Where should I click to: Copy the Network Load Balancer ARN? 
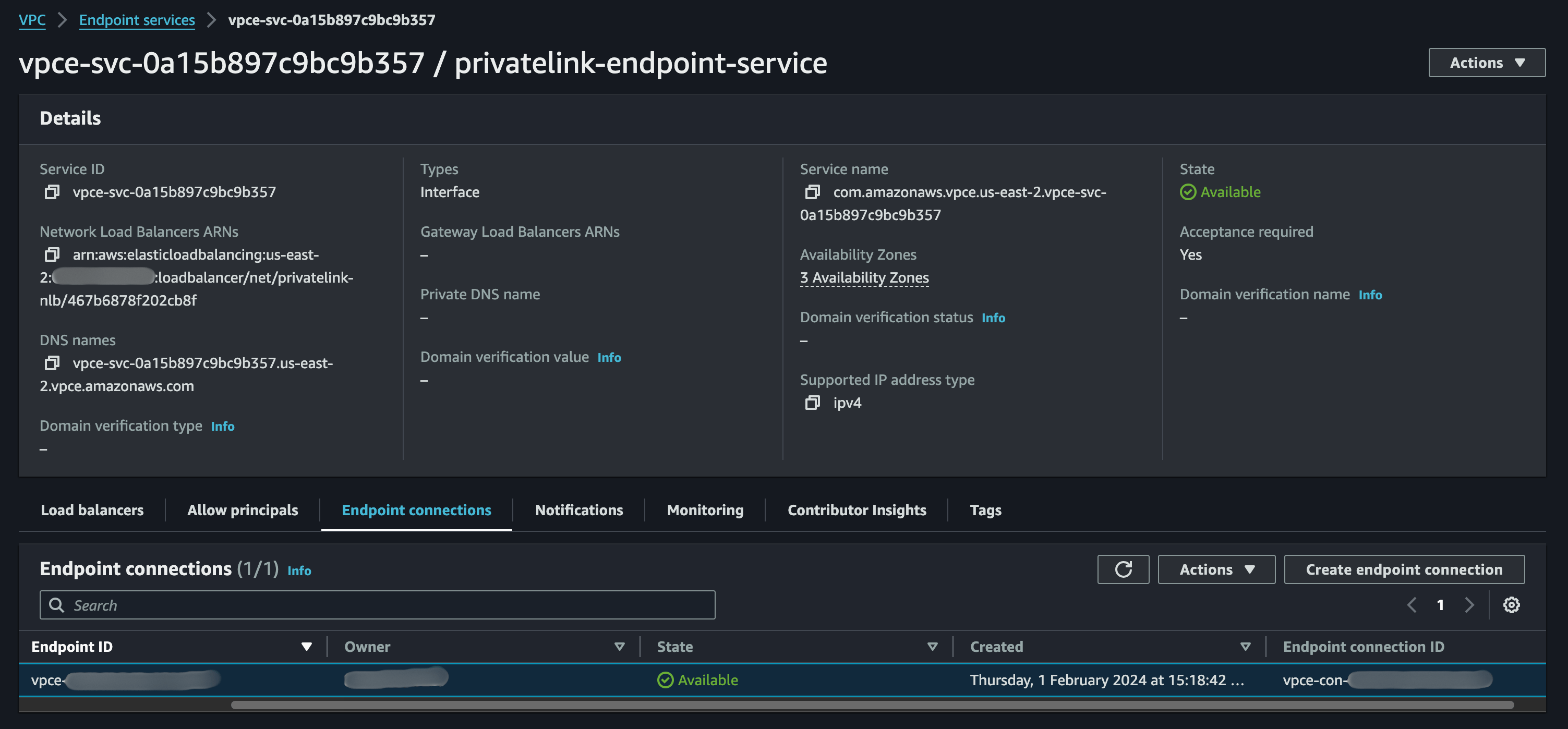[52, 254]
